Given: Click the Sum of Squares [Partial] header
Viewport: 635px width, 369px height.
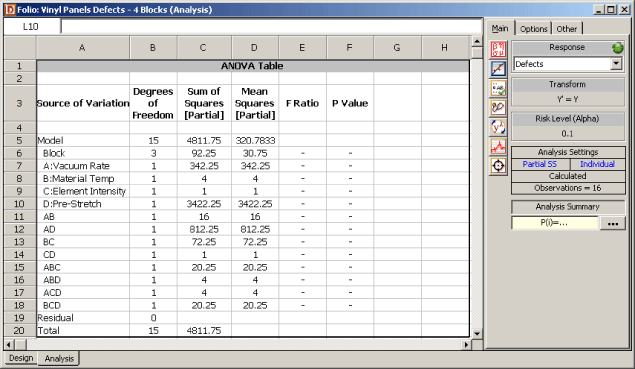Looking at the screenshot, I should 204,103.
